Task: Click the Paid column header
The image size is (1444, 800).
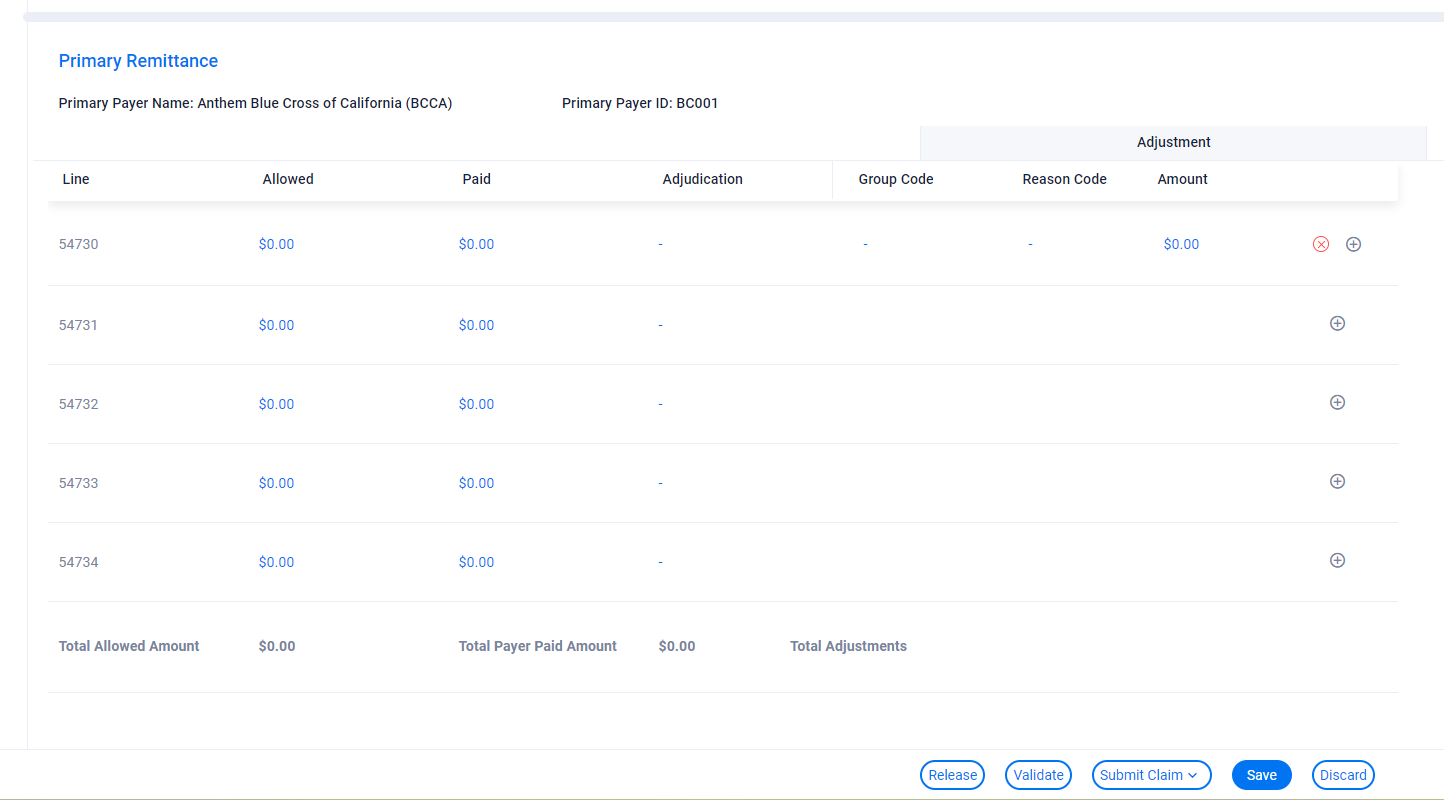Action: coord(477,179)
